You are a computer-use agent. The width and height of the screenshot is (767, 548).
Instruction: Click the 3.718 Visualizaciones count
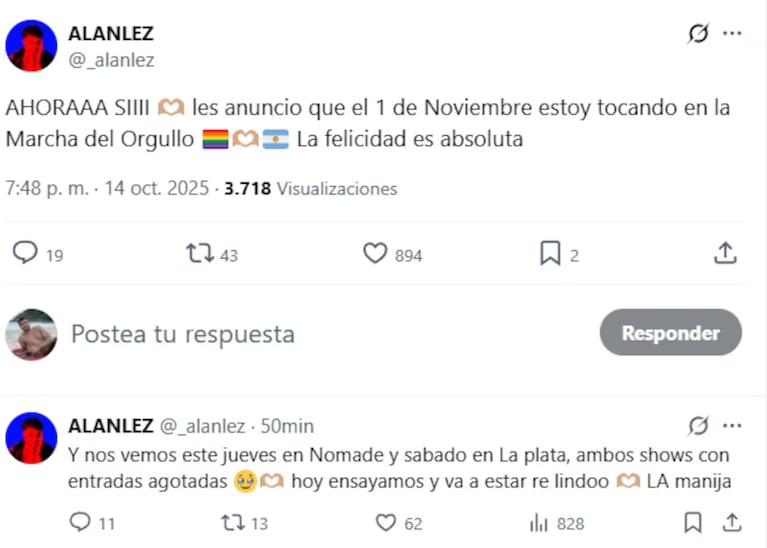tap(310, 188)
